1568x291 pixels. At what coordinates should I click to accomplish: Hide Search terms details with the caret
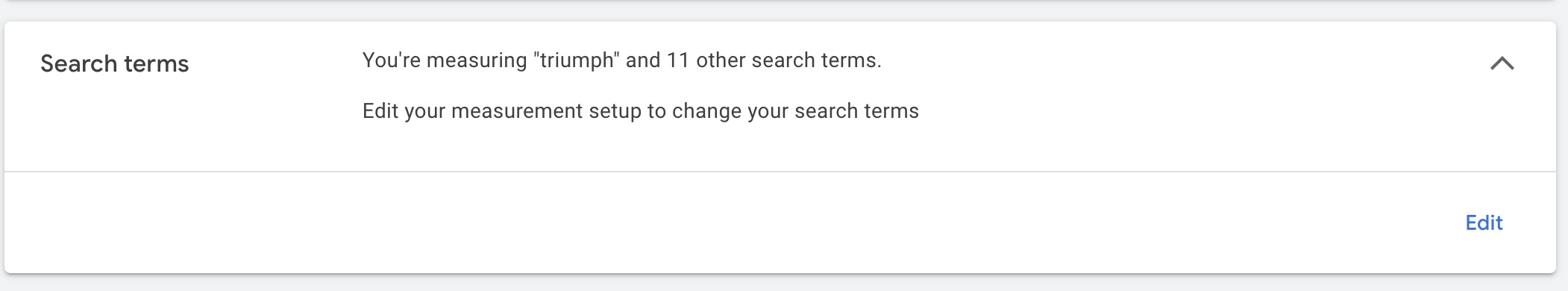tap(1502, 63)
